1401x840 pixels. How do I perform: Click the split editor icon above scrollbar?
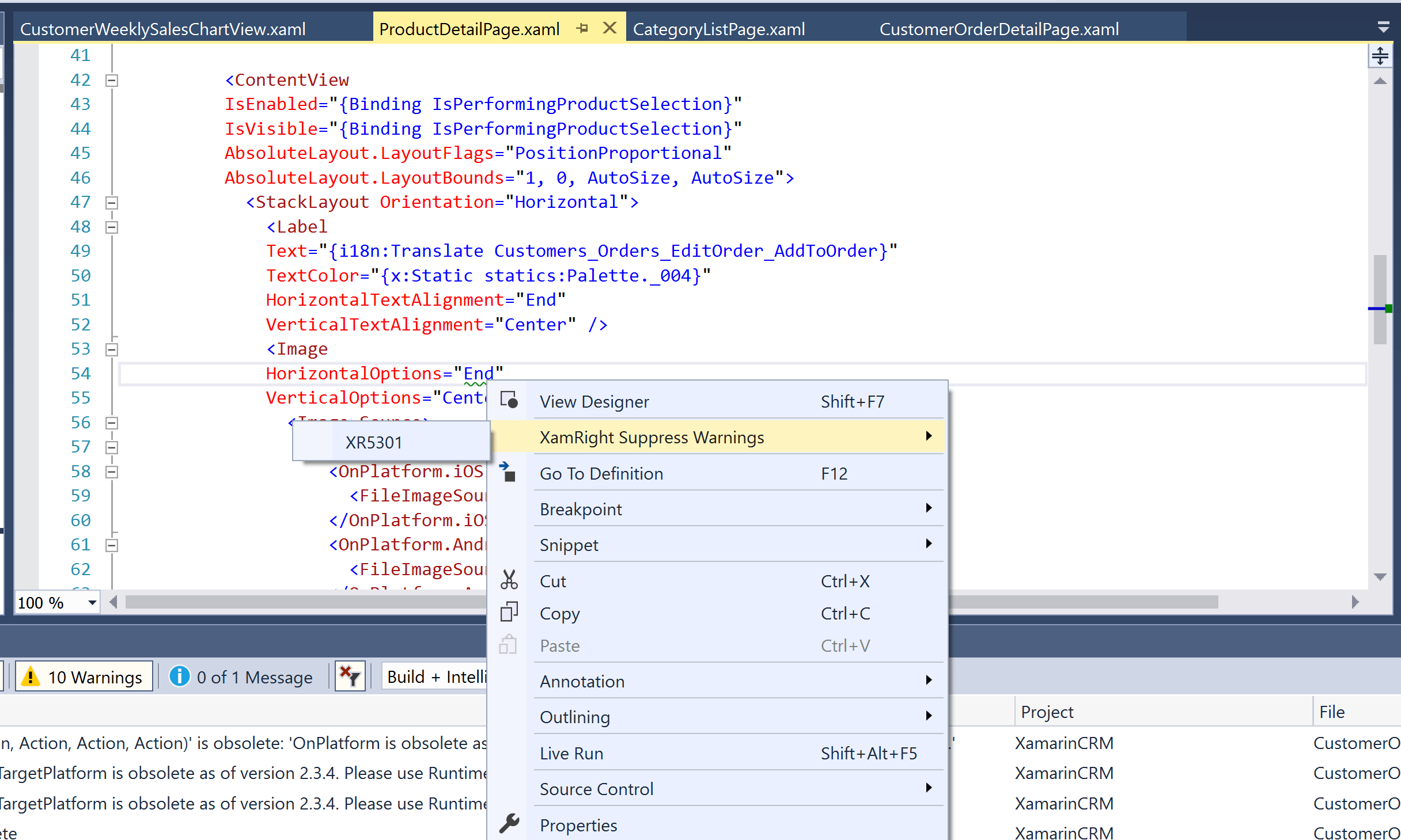(x=1380, y=56)
